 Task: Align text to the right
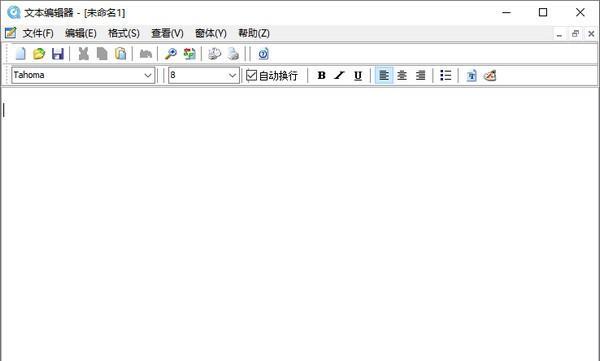(421, 75)
